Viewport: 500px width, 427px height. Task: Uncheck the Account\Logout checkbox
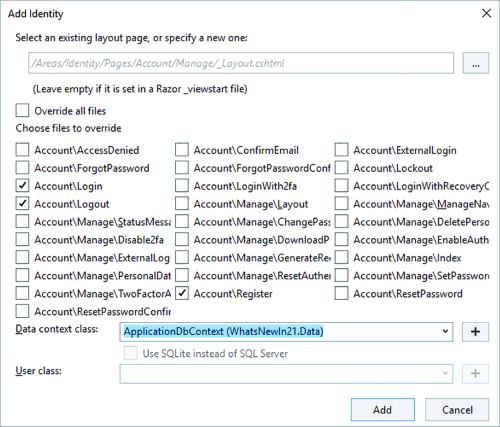(22, 204)
